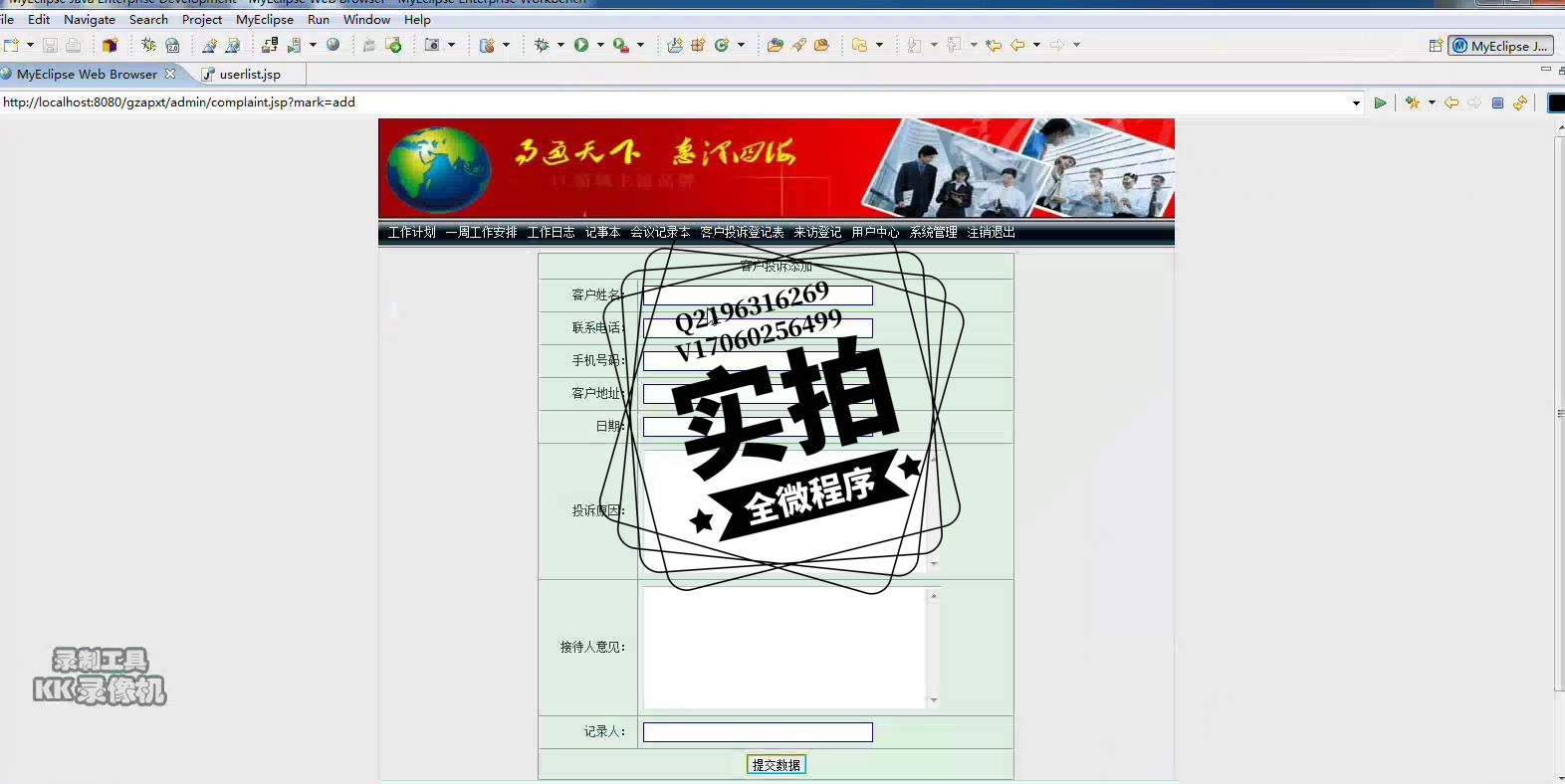Open the 来访登记 nav link
The image size is (1565, 784).
817,232
